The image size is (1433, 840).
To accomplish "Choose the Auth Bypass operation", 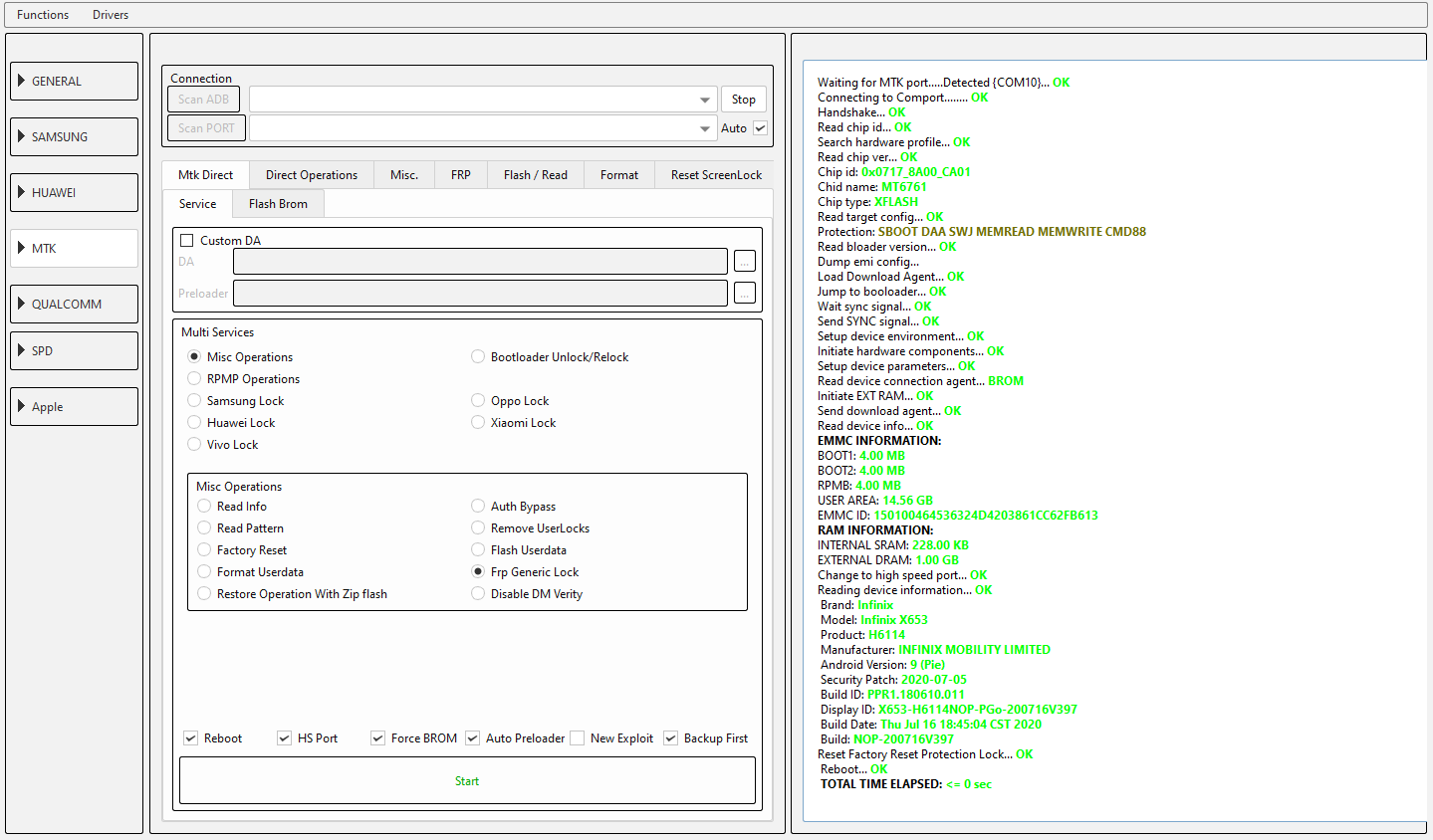I will (478, 507).
